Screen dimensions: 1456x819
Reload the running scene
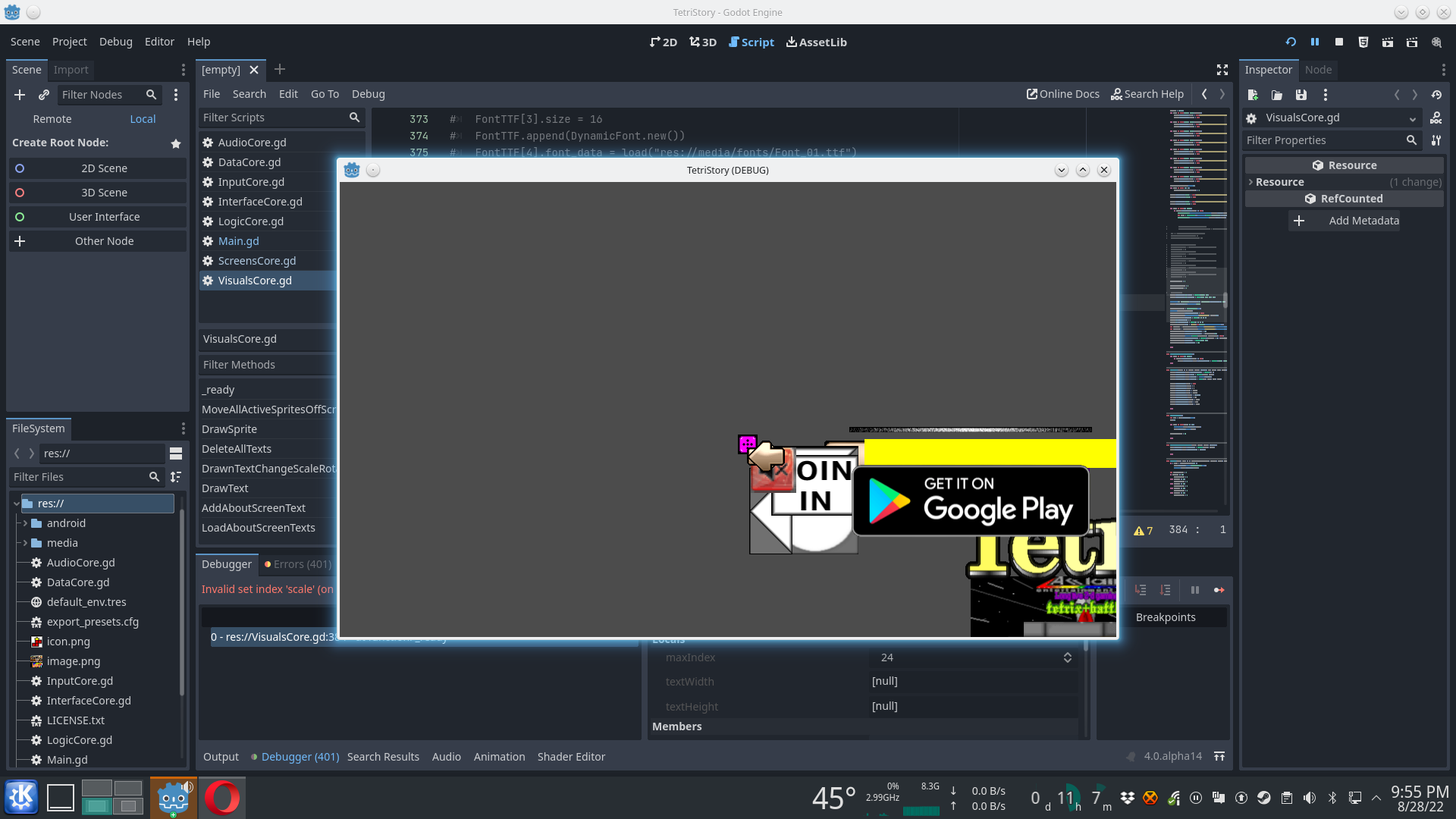pos(1291,42)
